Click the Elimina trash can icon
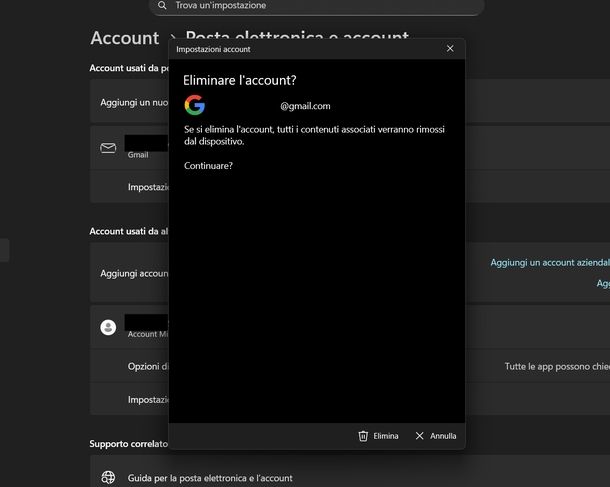The image size is (610, 487). [x=363, y=436]
